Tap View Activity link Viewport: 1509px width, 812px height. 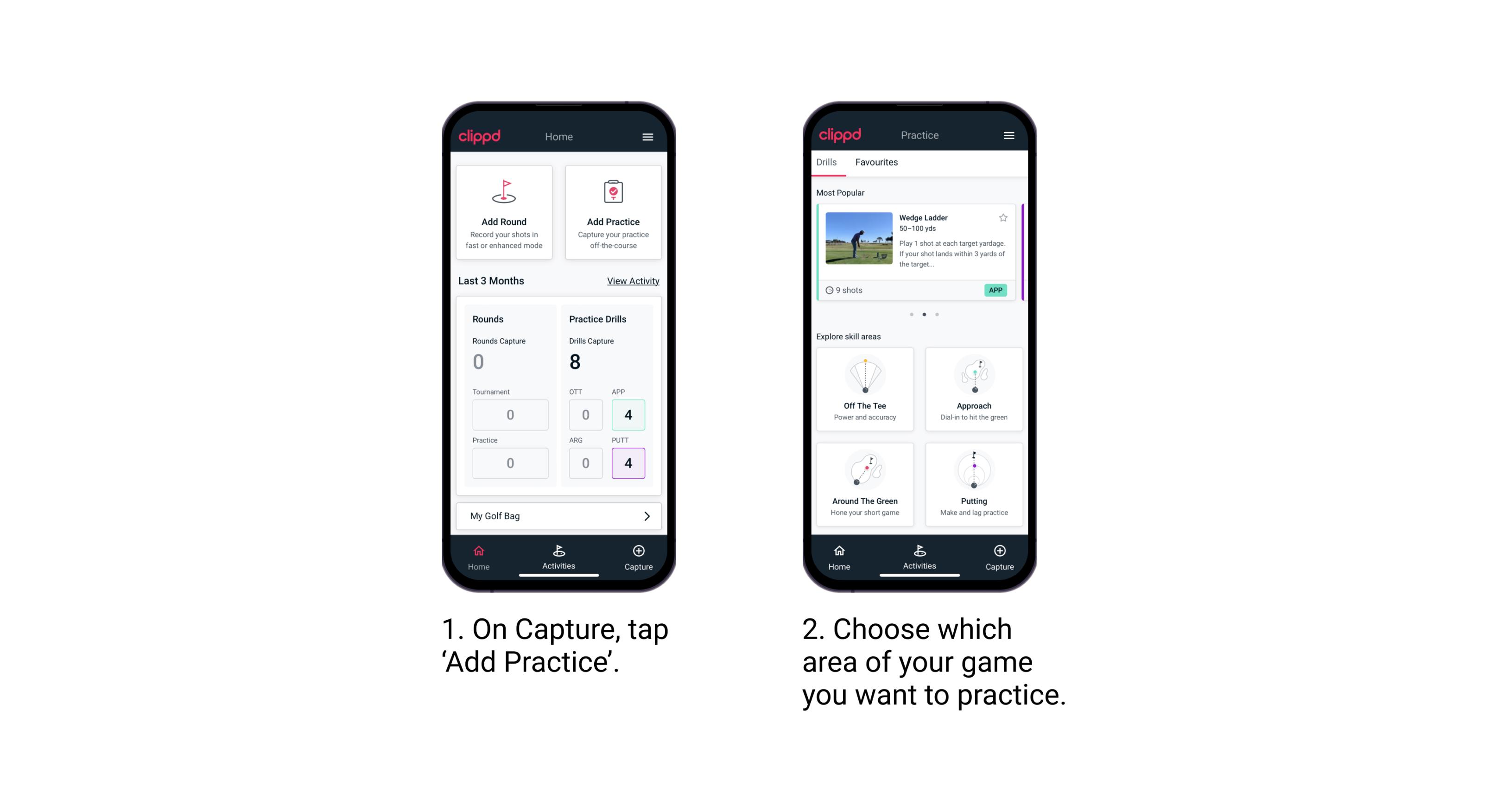coord(631,281)
